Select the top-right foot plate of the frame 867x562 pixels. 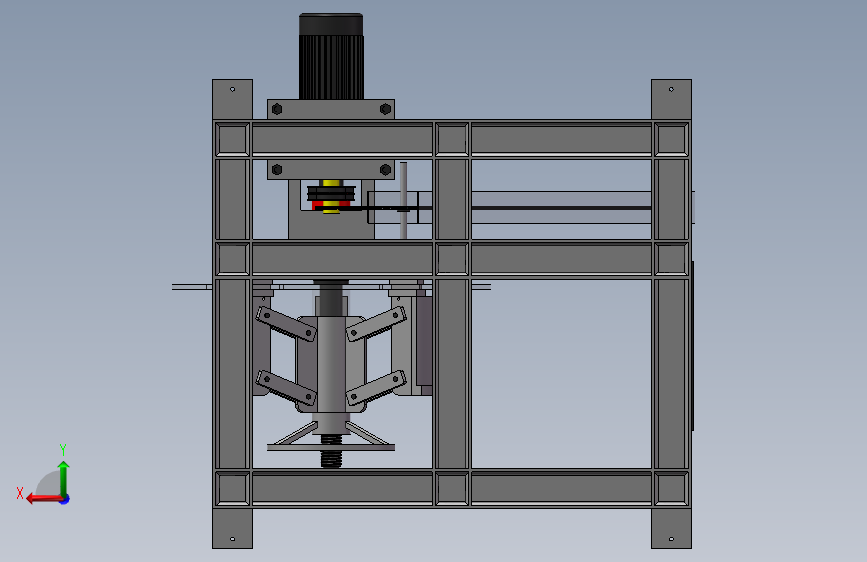(x=671, y=99)
